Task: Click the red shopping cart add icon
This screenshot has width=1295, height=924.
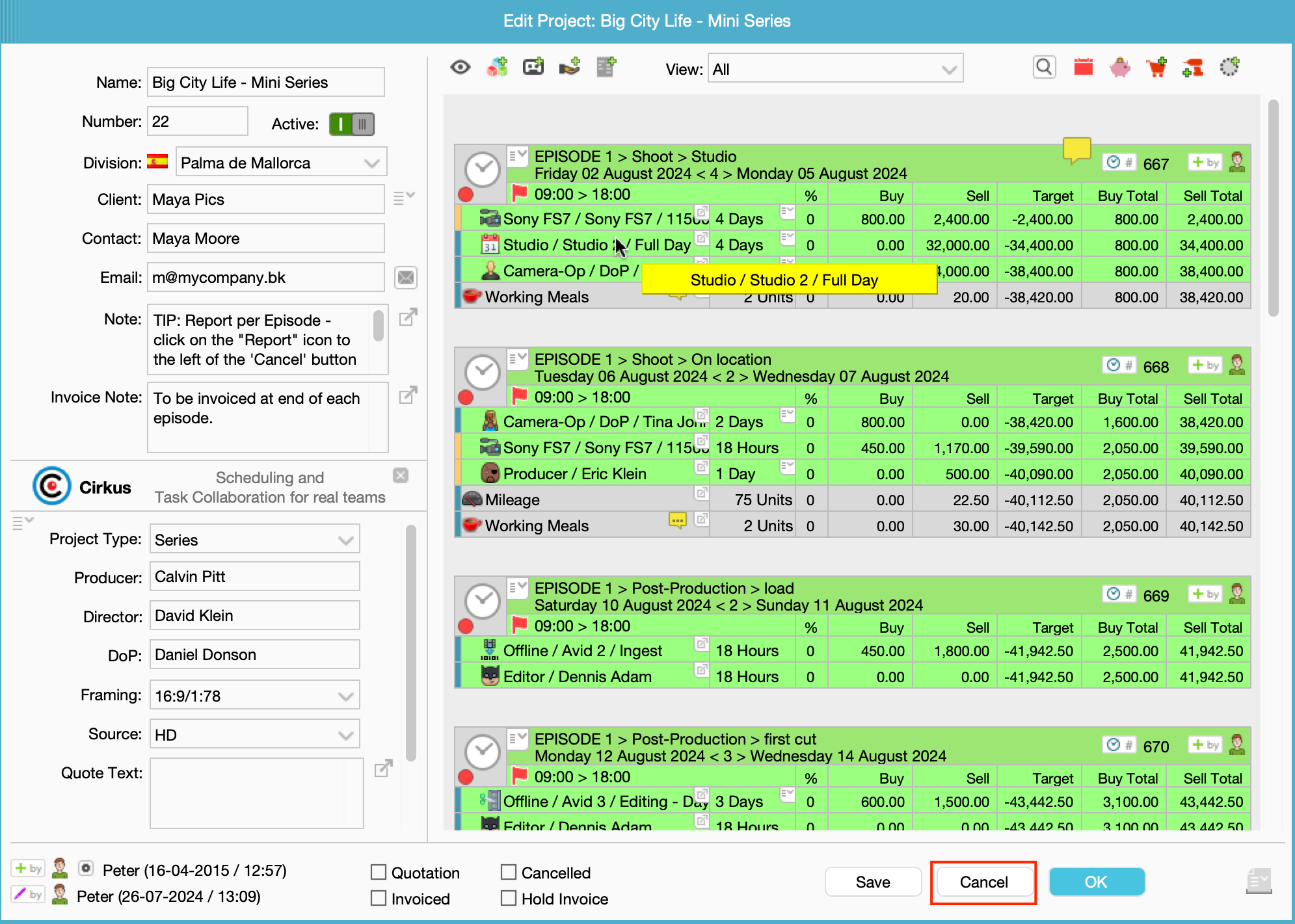Action: coord(1156,67)
